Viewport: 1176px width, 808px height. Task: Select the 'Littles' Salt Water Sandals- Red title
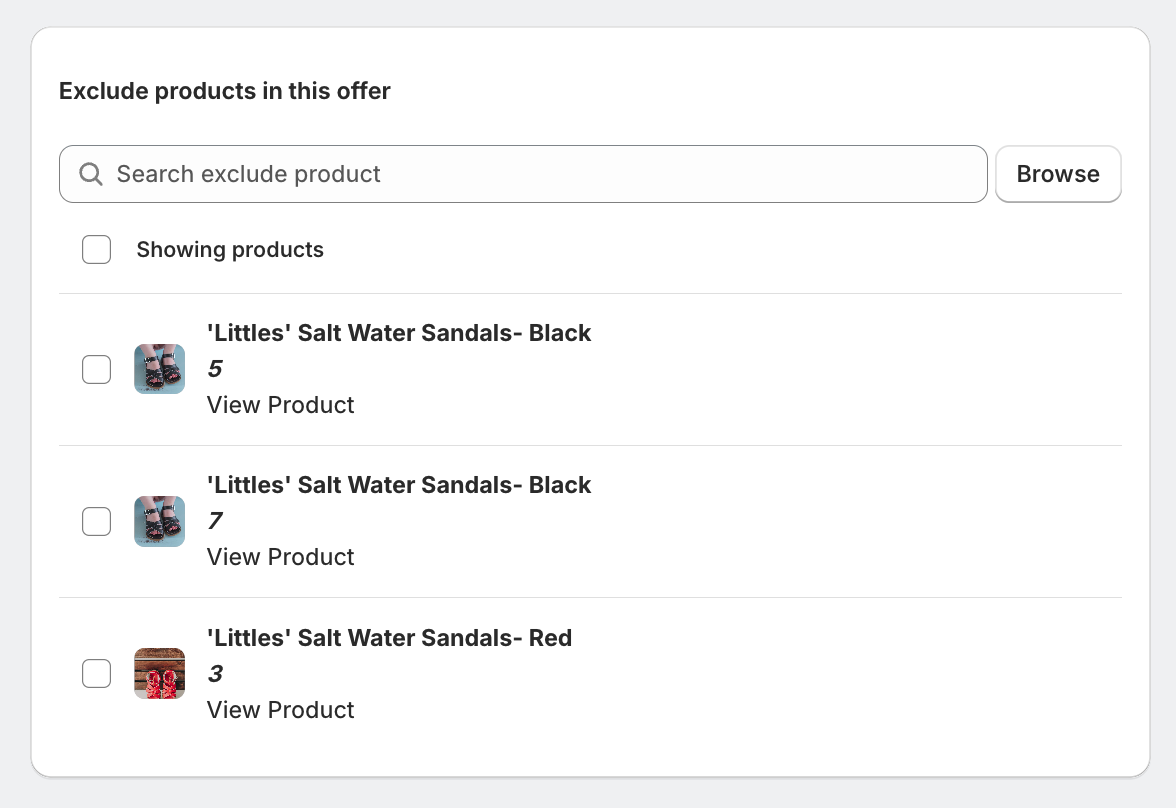point(389,638)
